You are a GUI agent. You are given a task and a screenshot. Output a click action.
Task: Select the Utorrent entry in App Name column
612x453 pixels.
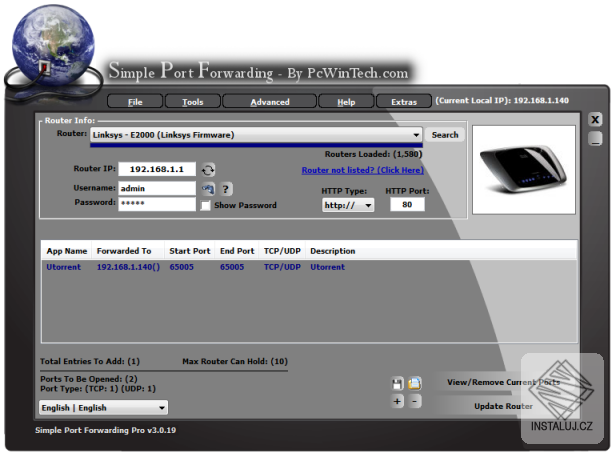coord(64,267)
